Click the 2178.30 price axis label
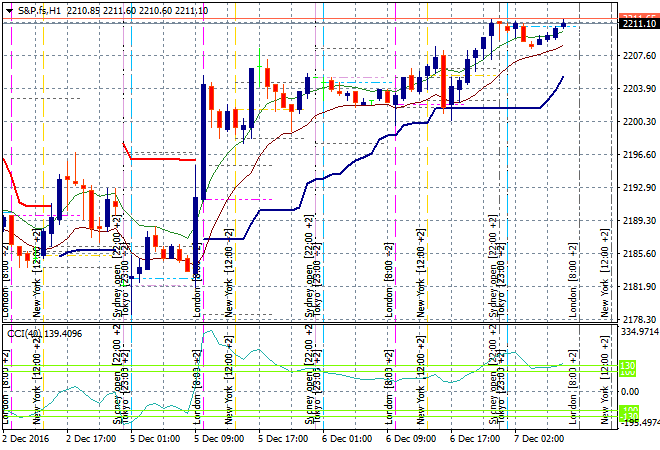Screen dimensions: 660x450 click(636, 320)
